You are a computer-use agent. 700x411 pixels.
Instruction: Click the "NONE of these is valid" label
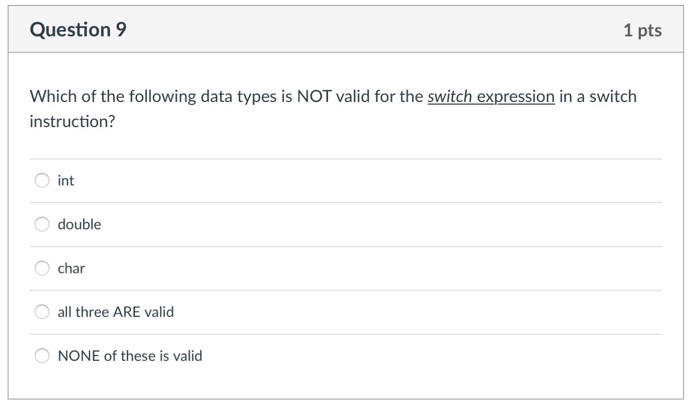(x=130, y=356)
